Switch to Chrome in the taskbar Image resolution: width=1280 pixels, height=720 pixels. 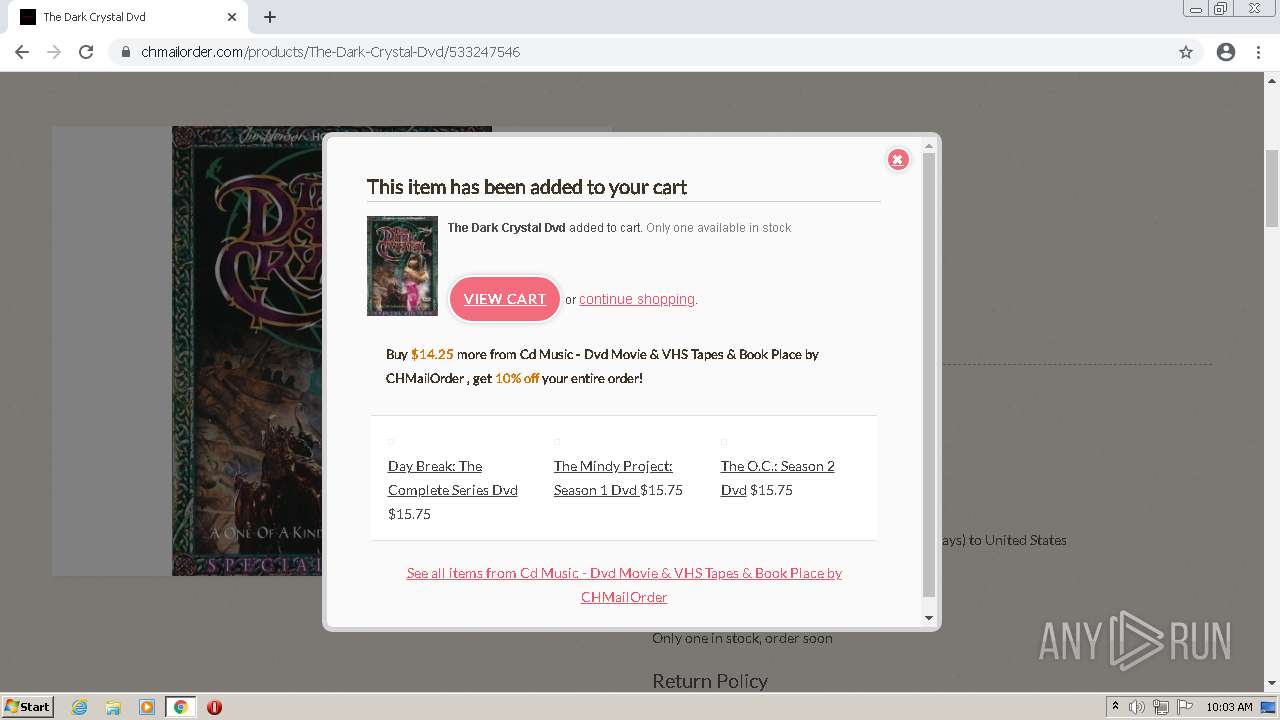pos(180,707)
